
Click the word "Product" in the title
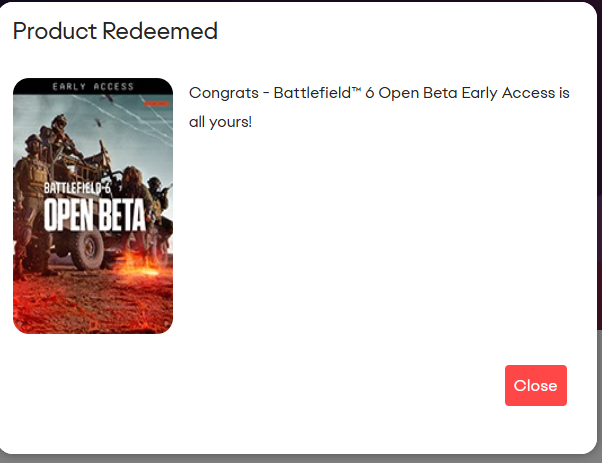(55, 31)
